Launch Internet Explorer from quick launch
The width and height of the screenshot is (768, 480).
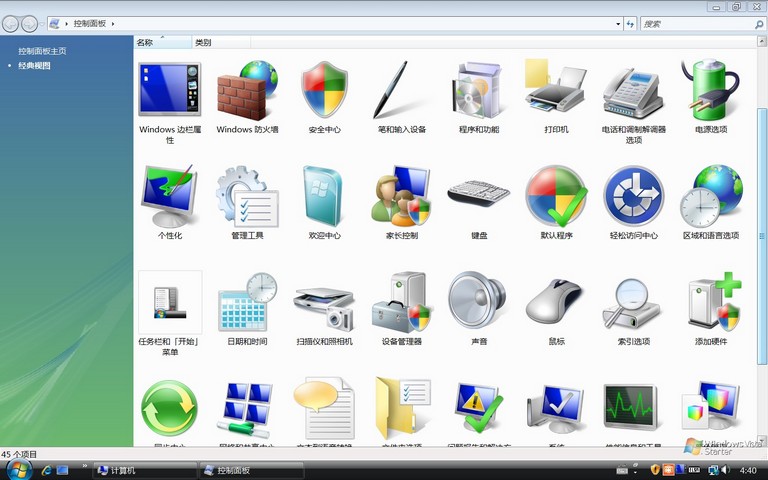click(x=47, y=470)
